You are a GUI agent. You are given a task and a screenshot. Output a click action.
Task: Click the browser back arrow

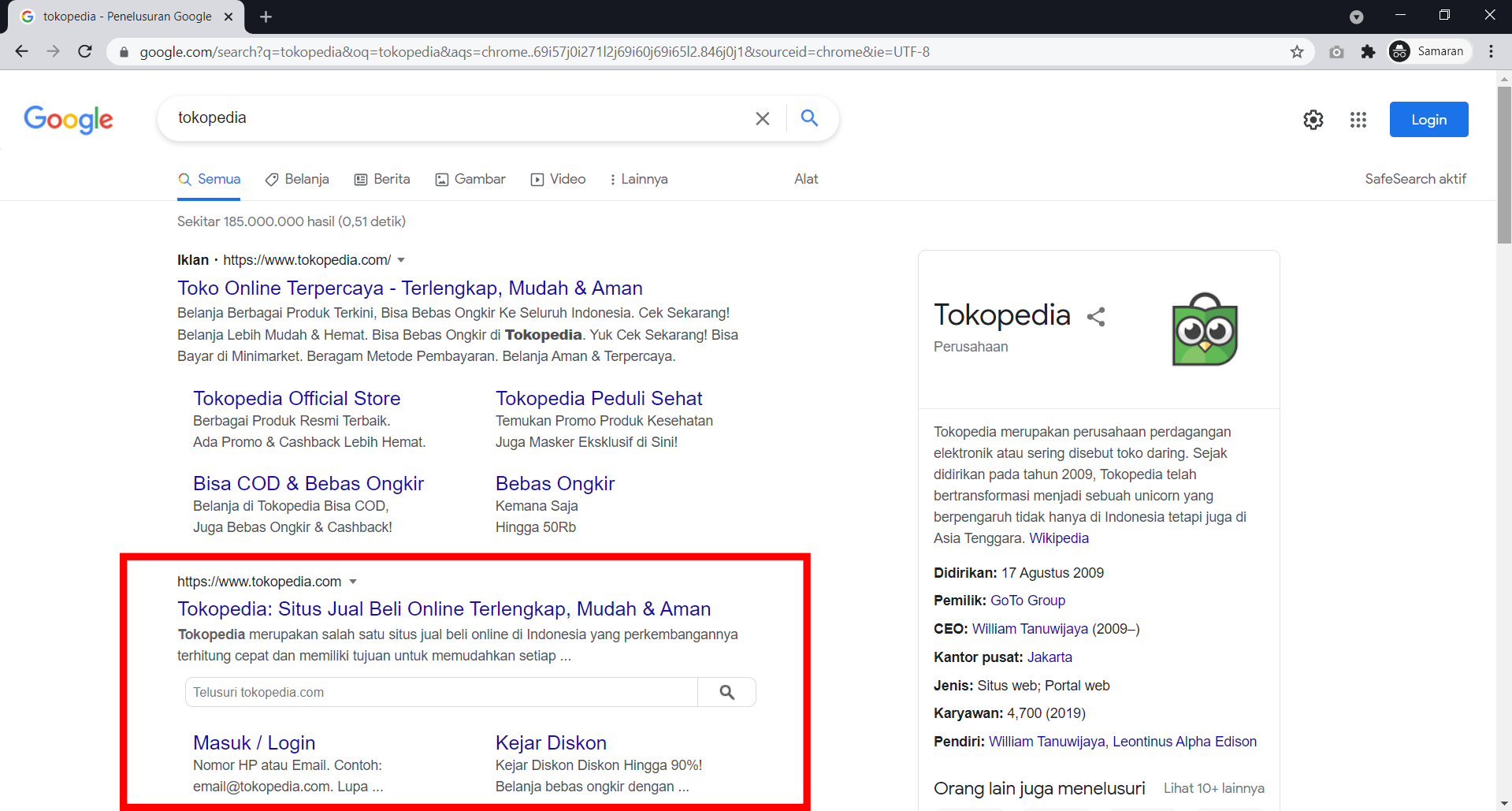21,51
